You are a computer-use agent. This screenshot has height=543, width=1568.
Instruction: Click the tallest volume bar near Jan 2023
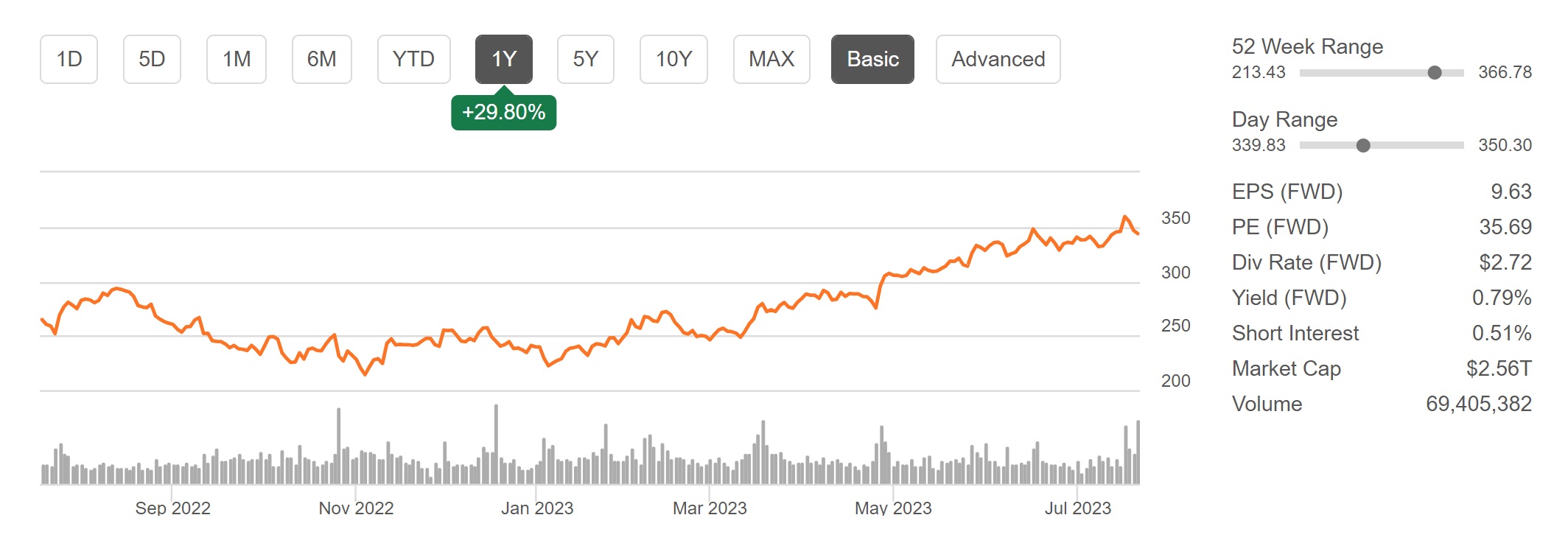coord(496,442)
